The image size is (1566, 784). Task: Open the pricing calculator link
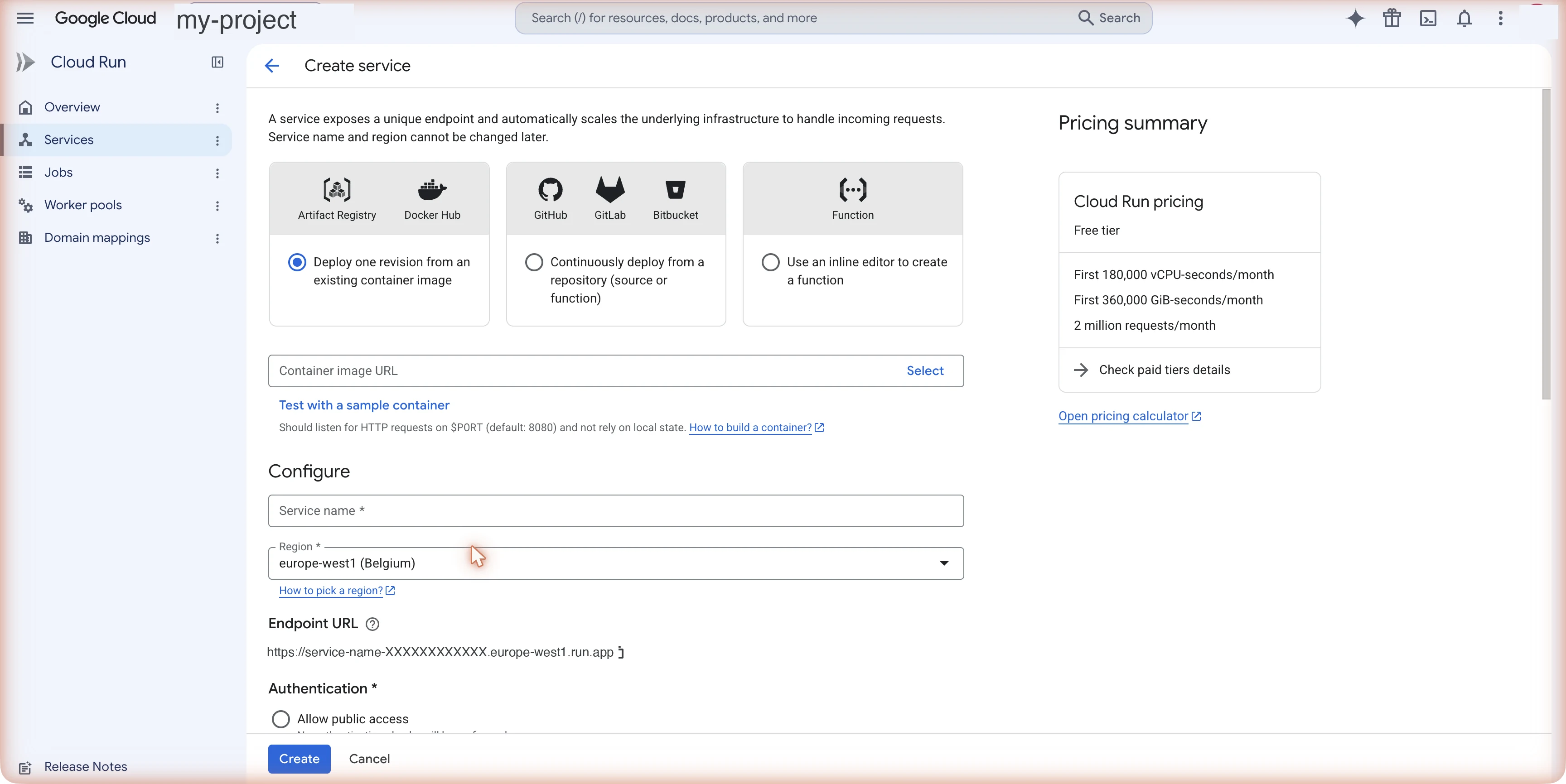[x=1130, y=416]
